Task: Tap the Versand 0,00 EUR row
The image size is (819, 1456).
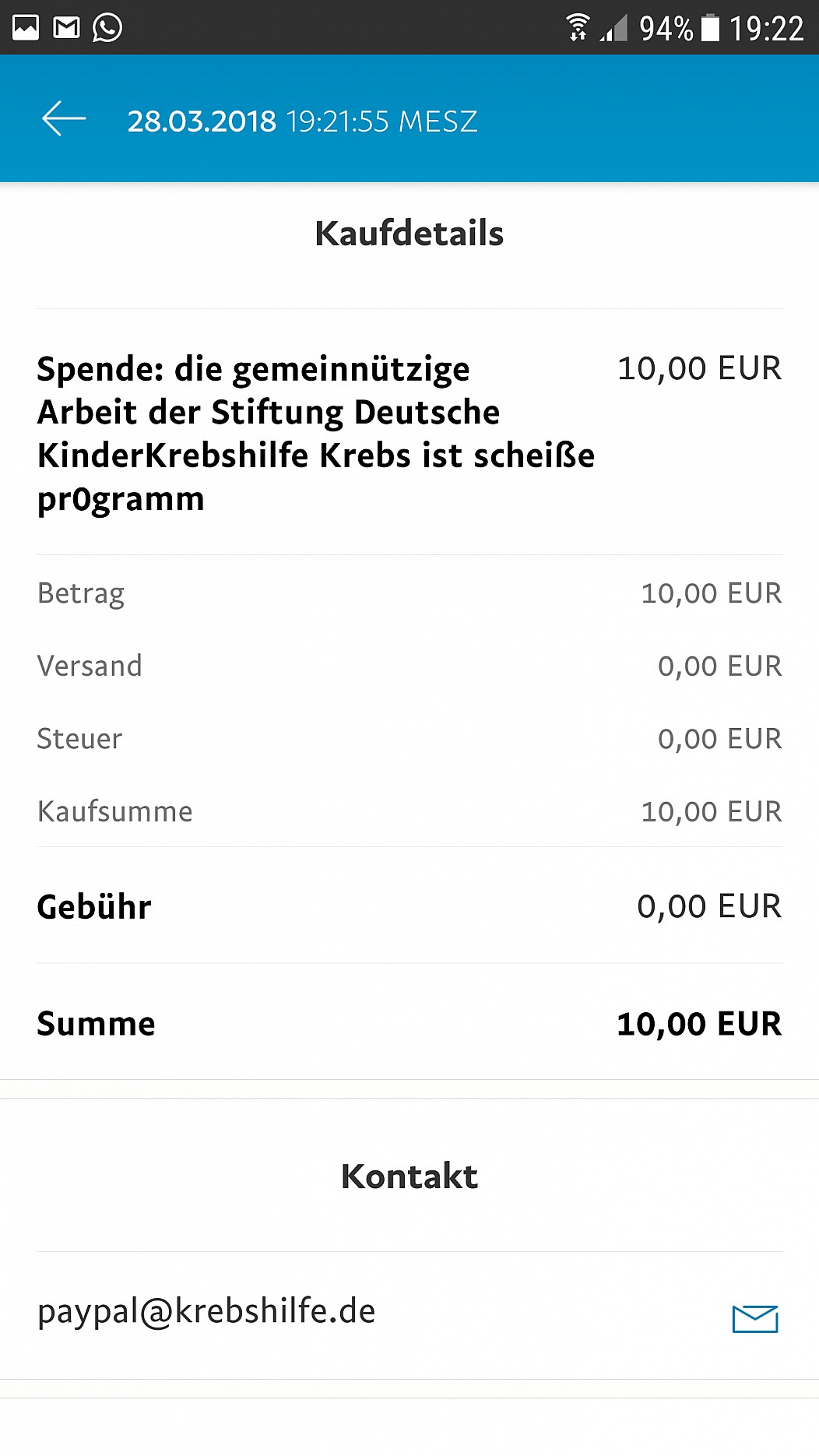Action: point(409,666)
